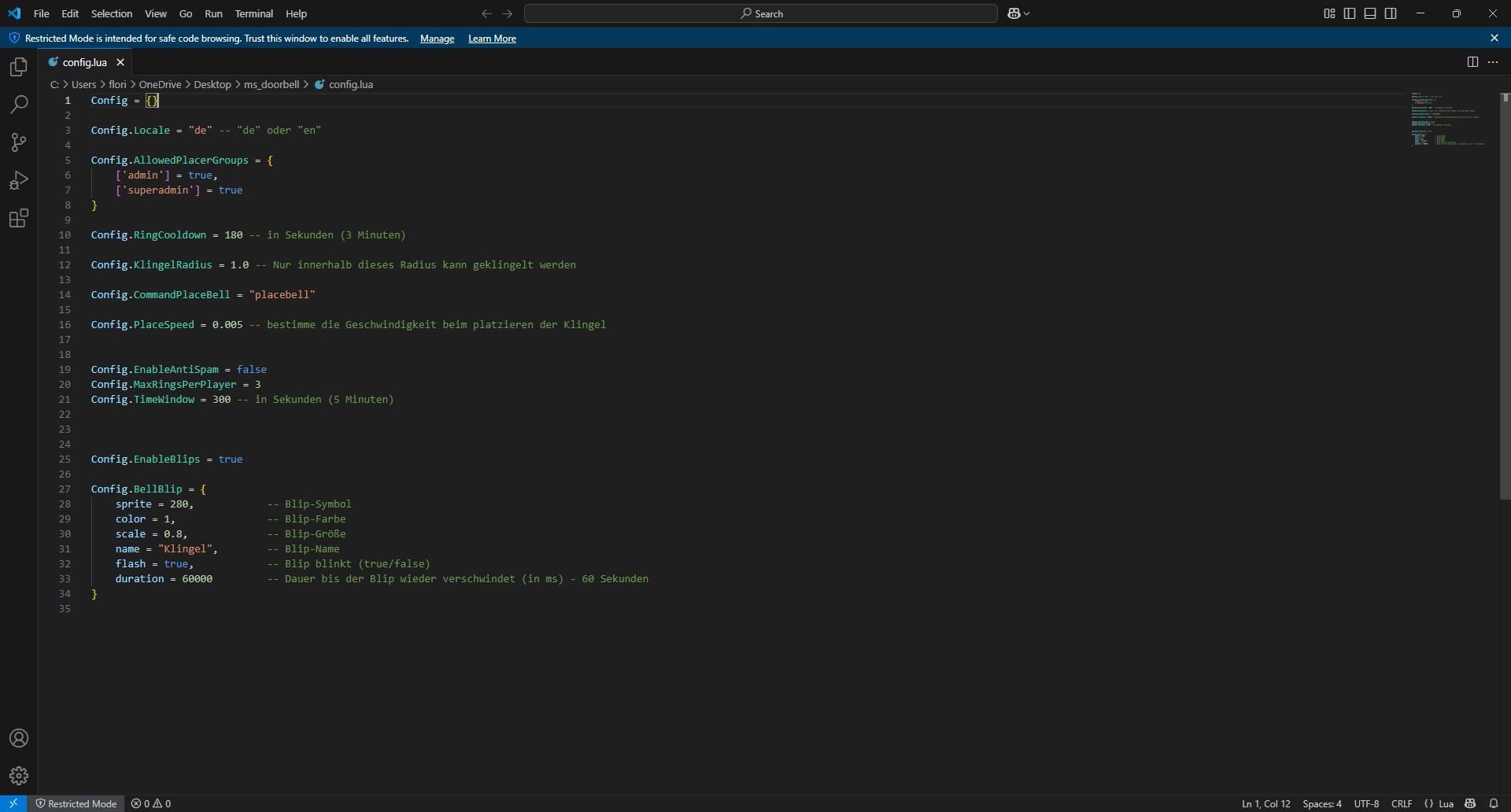Open the Source Control view

pyautogui.click(x=19, y=142)
